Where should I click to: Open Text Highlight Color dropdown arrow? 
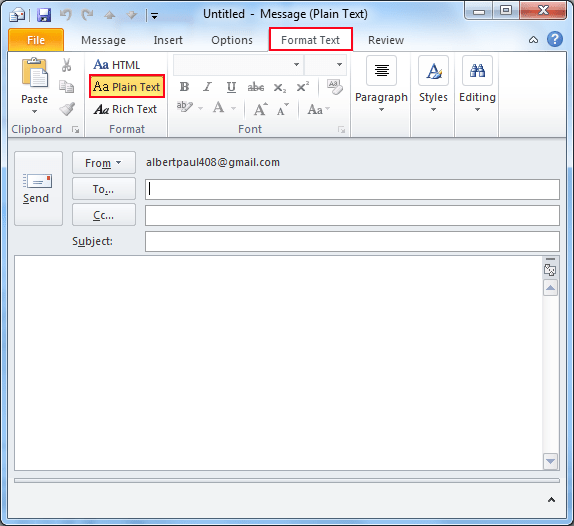click(x=201, y=108)
